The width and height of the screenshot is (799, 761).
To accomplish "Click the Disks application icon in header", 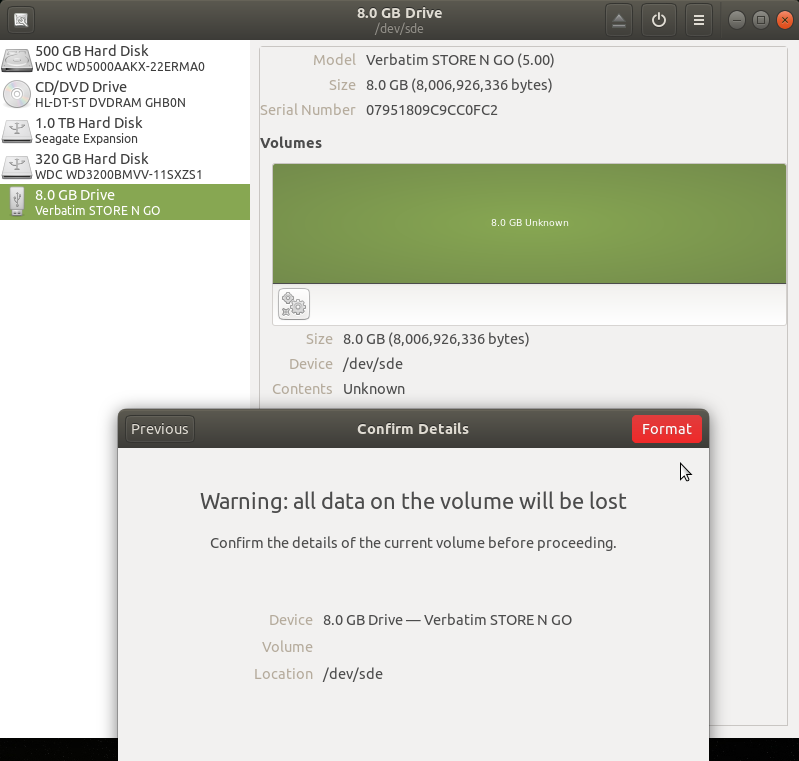I will [21, 20].
